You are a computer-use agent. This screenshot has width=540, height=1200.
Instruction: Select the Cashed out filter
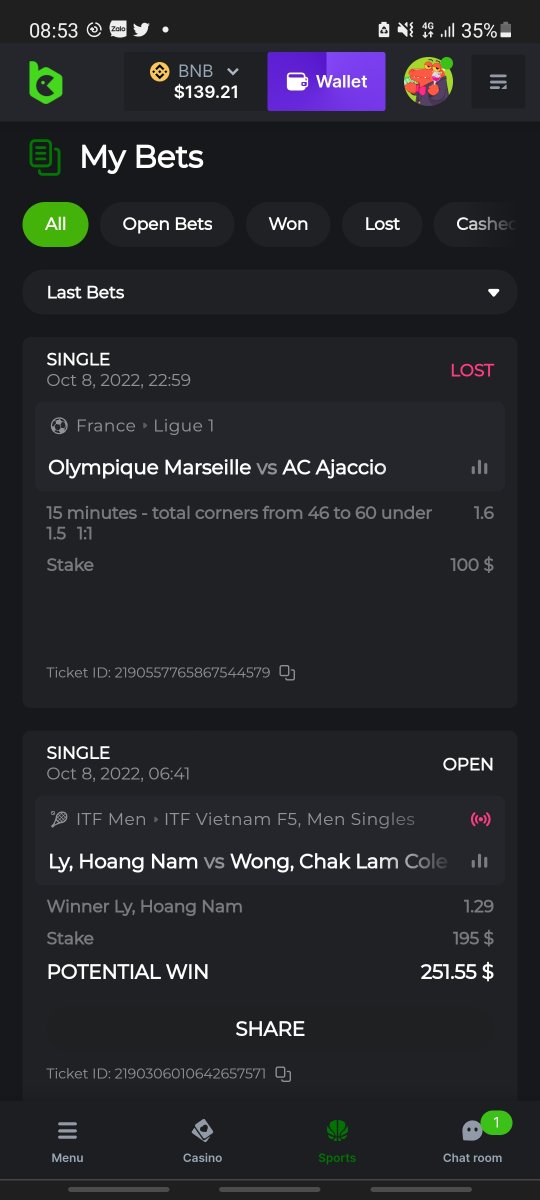pos(486,224)
